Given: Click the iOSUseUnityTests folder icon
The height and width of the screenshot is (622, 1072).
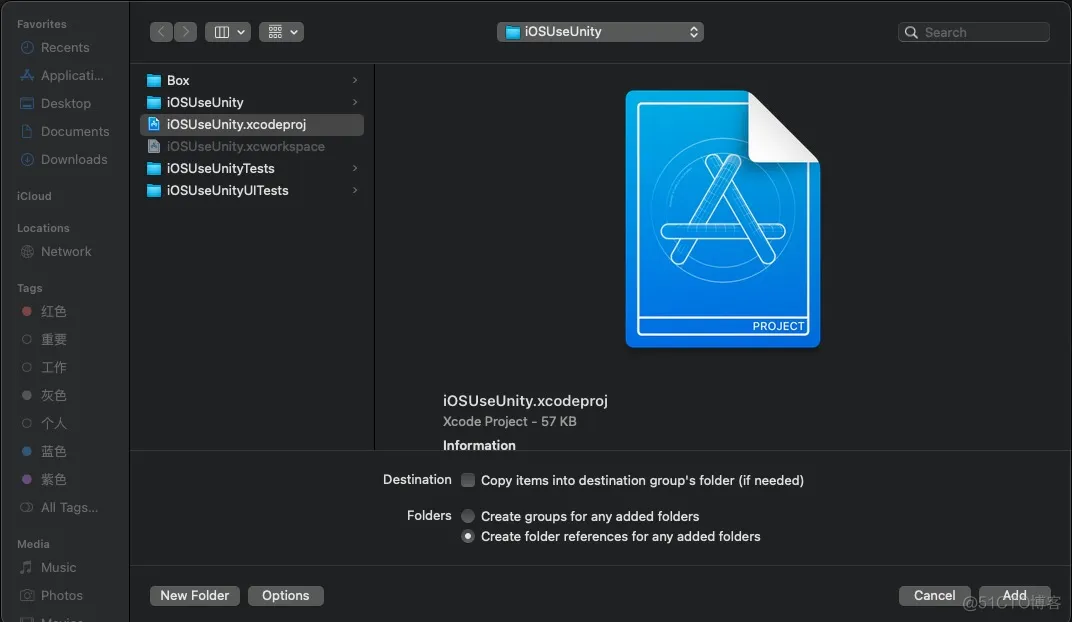Looking at the screenshot, I should (x=154, y=169).
